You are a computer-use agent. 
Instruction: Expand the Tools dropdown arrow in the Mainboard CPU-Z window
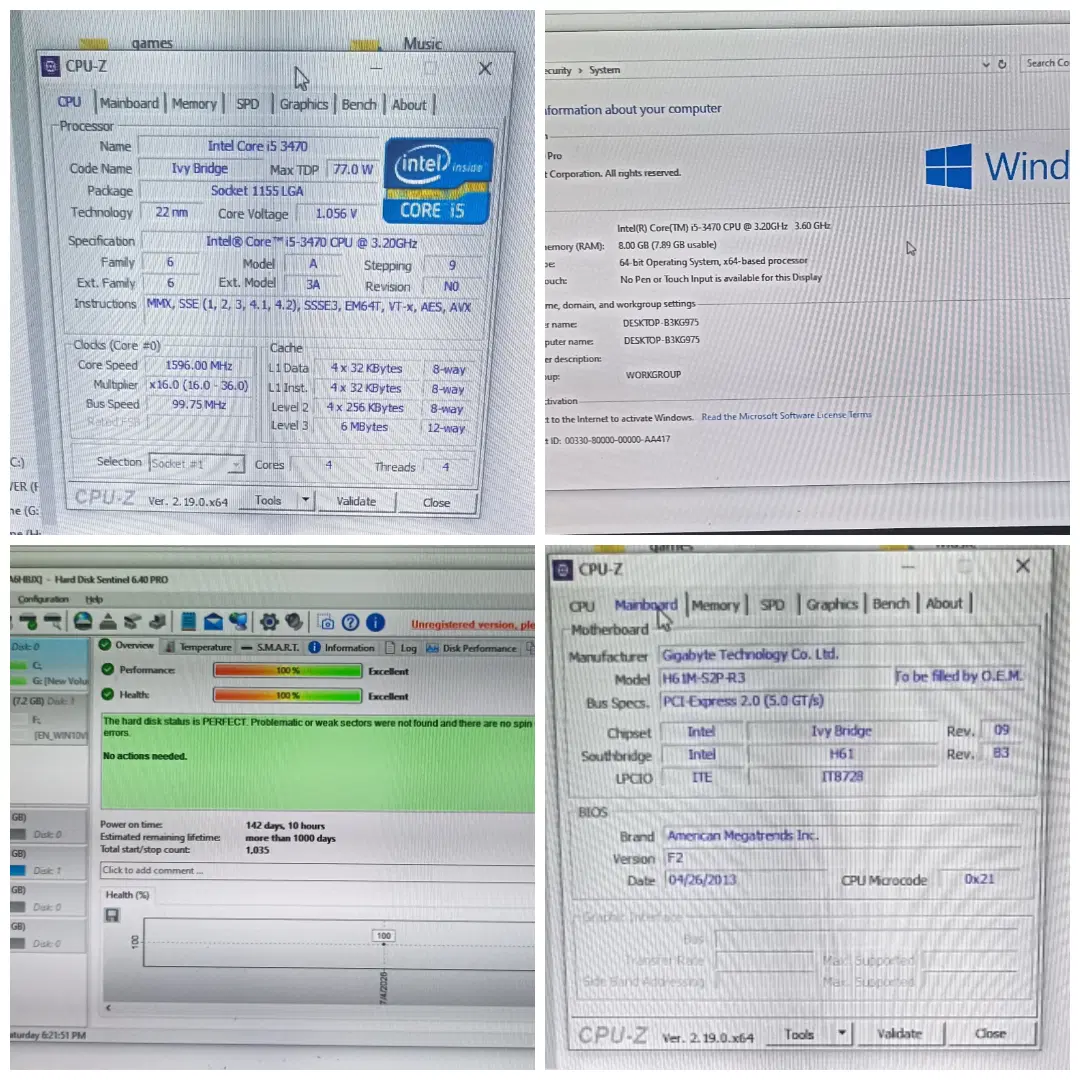(842, 1033)
